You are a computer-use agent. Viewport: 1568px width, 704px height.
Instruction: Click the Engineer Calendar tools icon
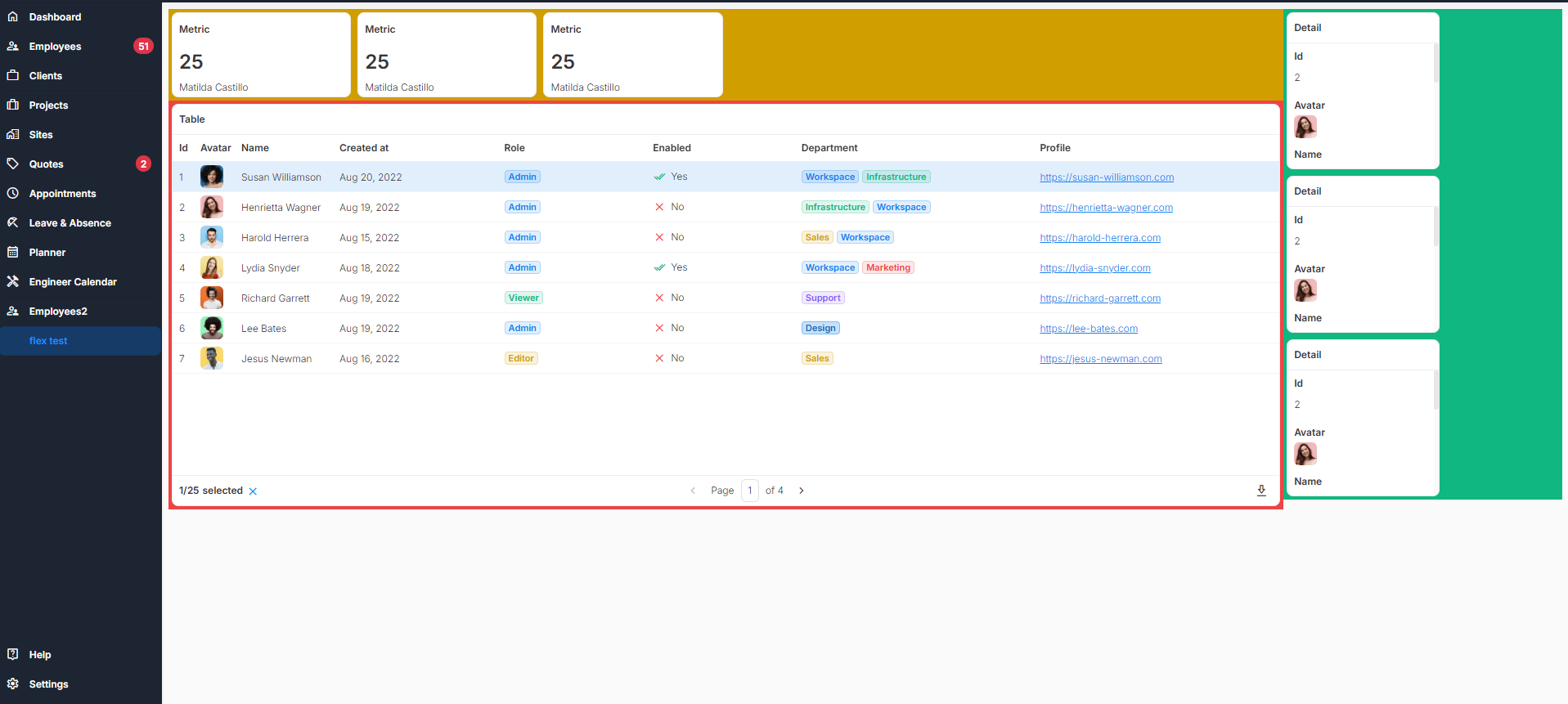13,281
